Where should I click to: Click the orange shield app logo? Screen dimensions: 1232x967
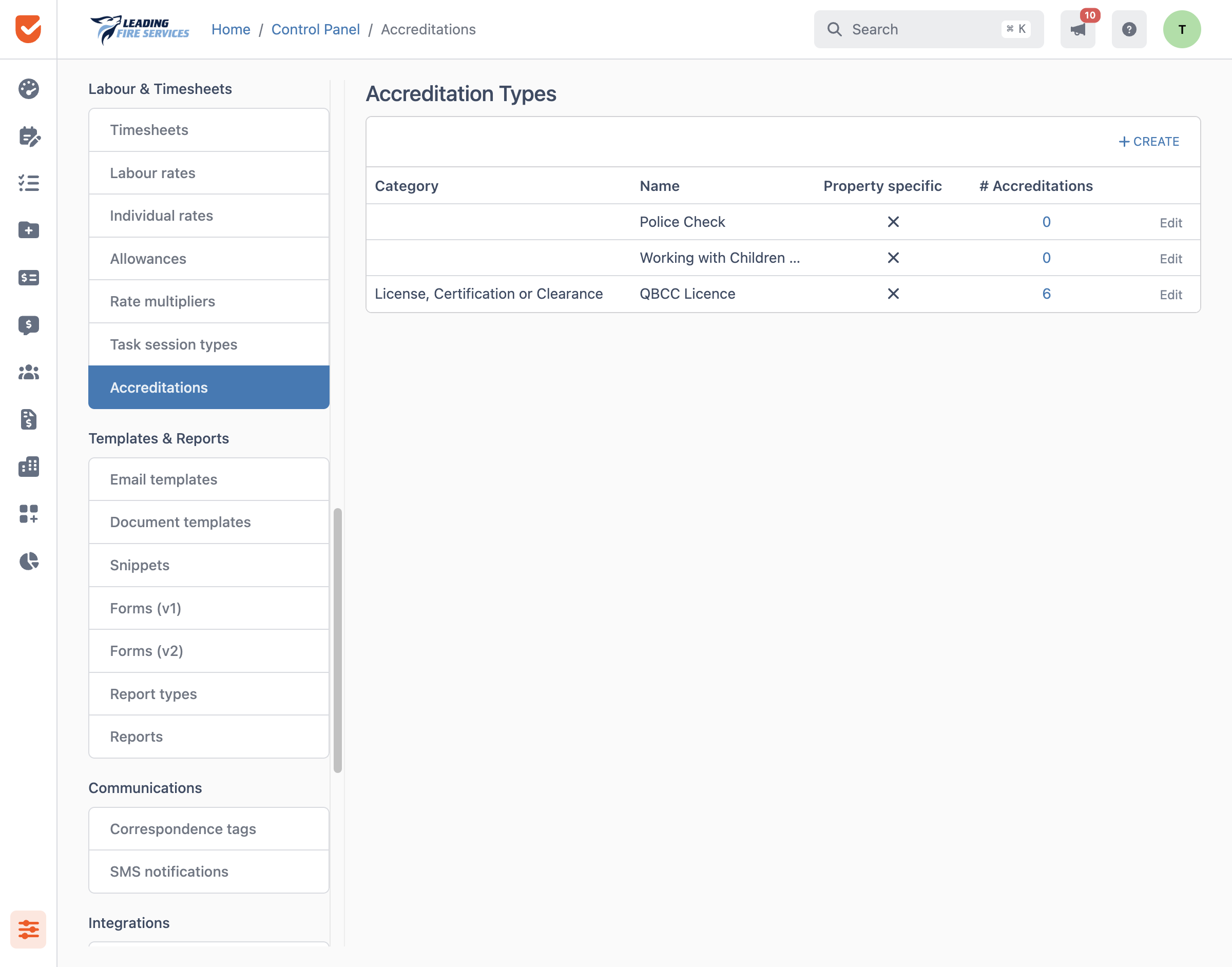(x=28, y=29)
